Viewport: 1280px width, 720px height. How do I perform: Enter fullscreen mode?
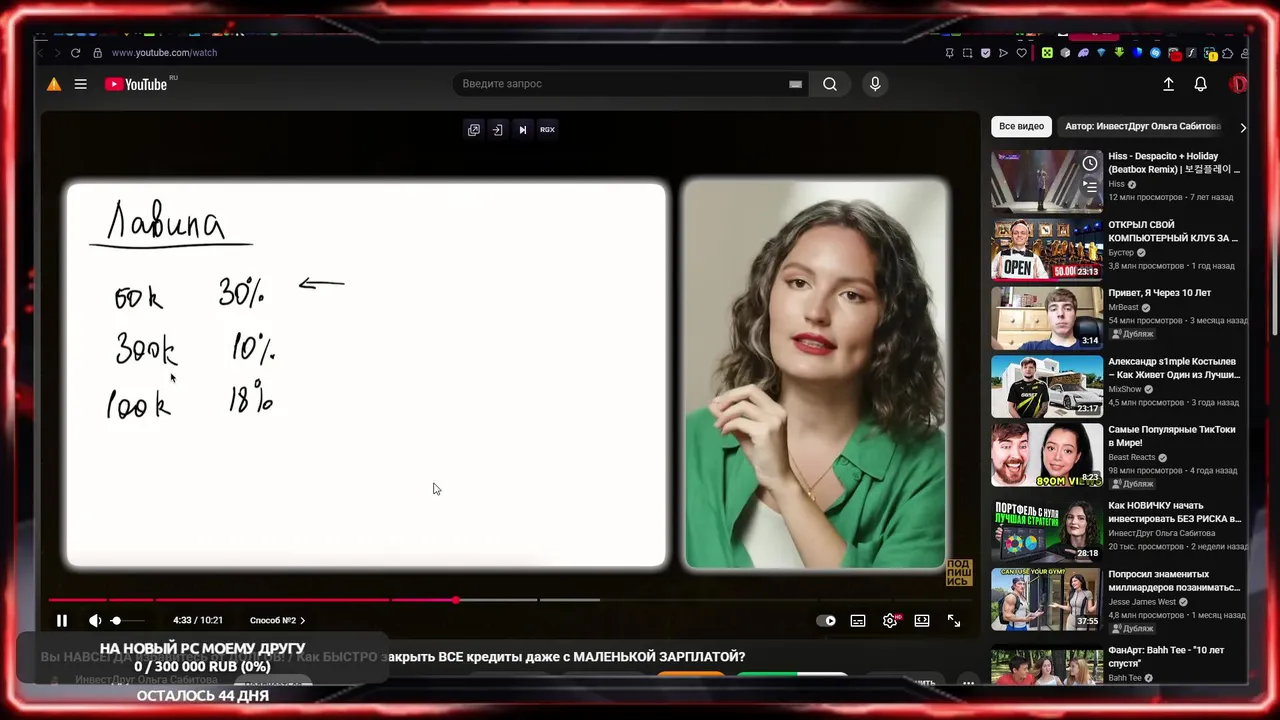pos(954,621)
